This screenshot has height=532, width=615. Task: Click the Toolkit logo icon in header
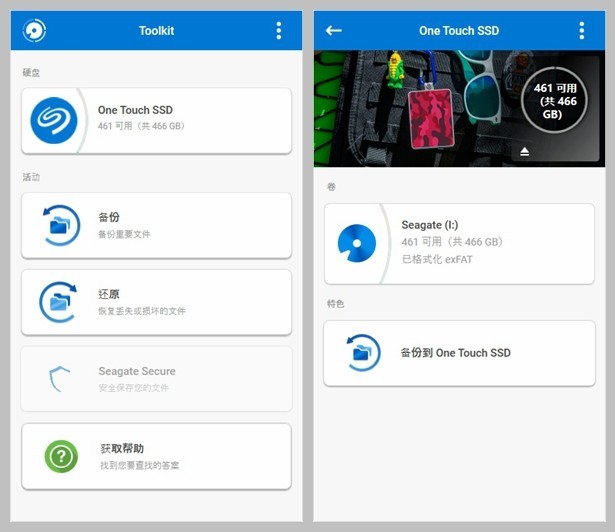click(x=35, y=31)
